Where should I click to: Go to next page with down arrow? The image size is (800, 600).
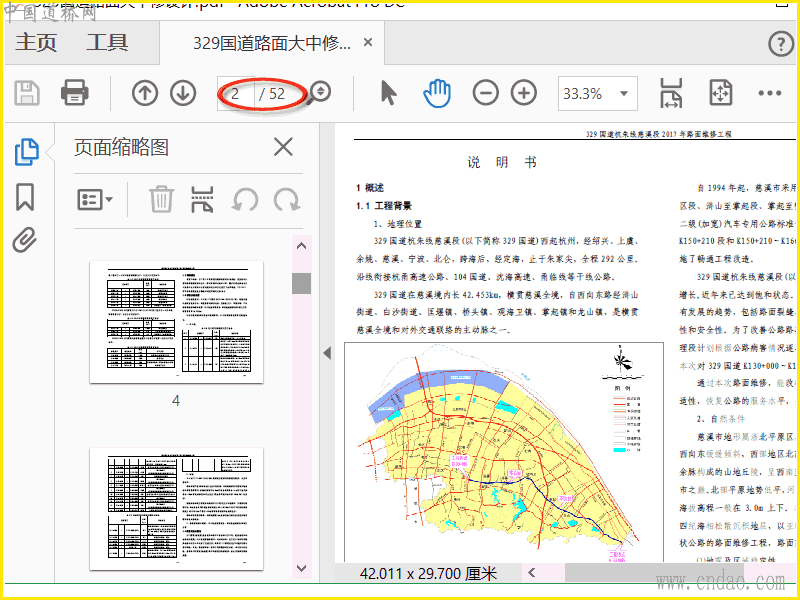point(182,94)
